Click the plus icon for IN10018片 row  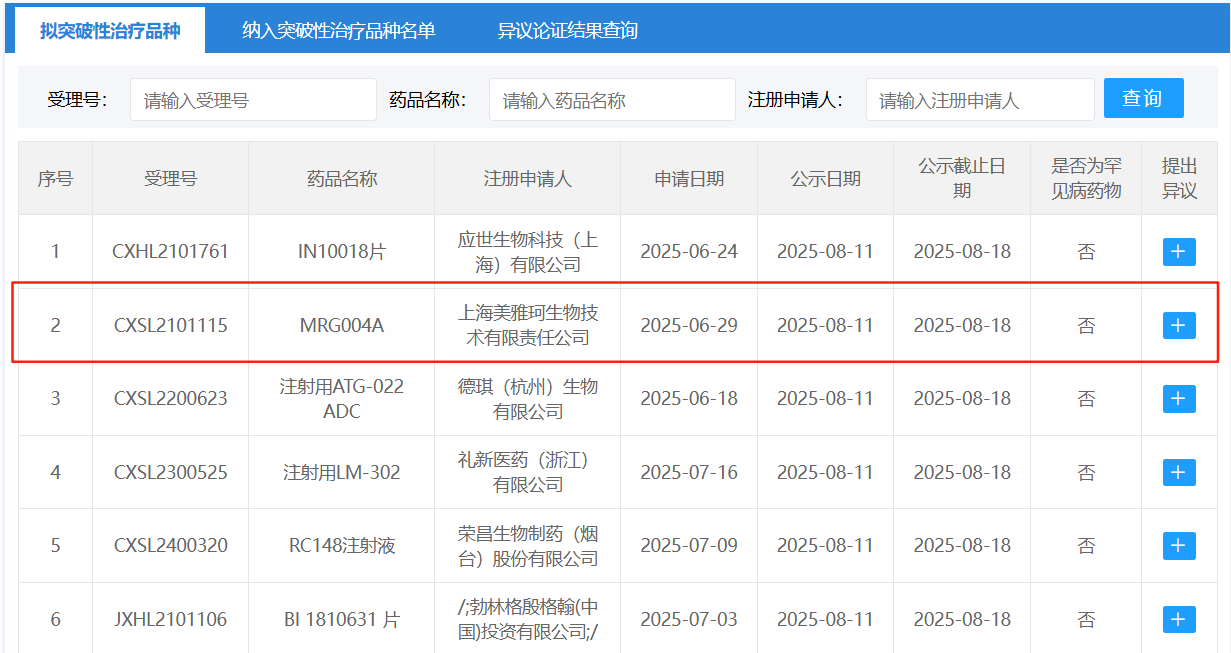(1179, 252)
